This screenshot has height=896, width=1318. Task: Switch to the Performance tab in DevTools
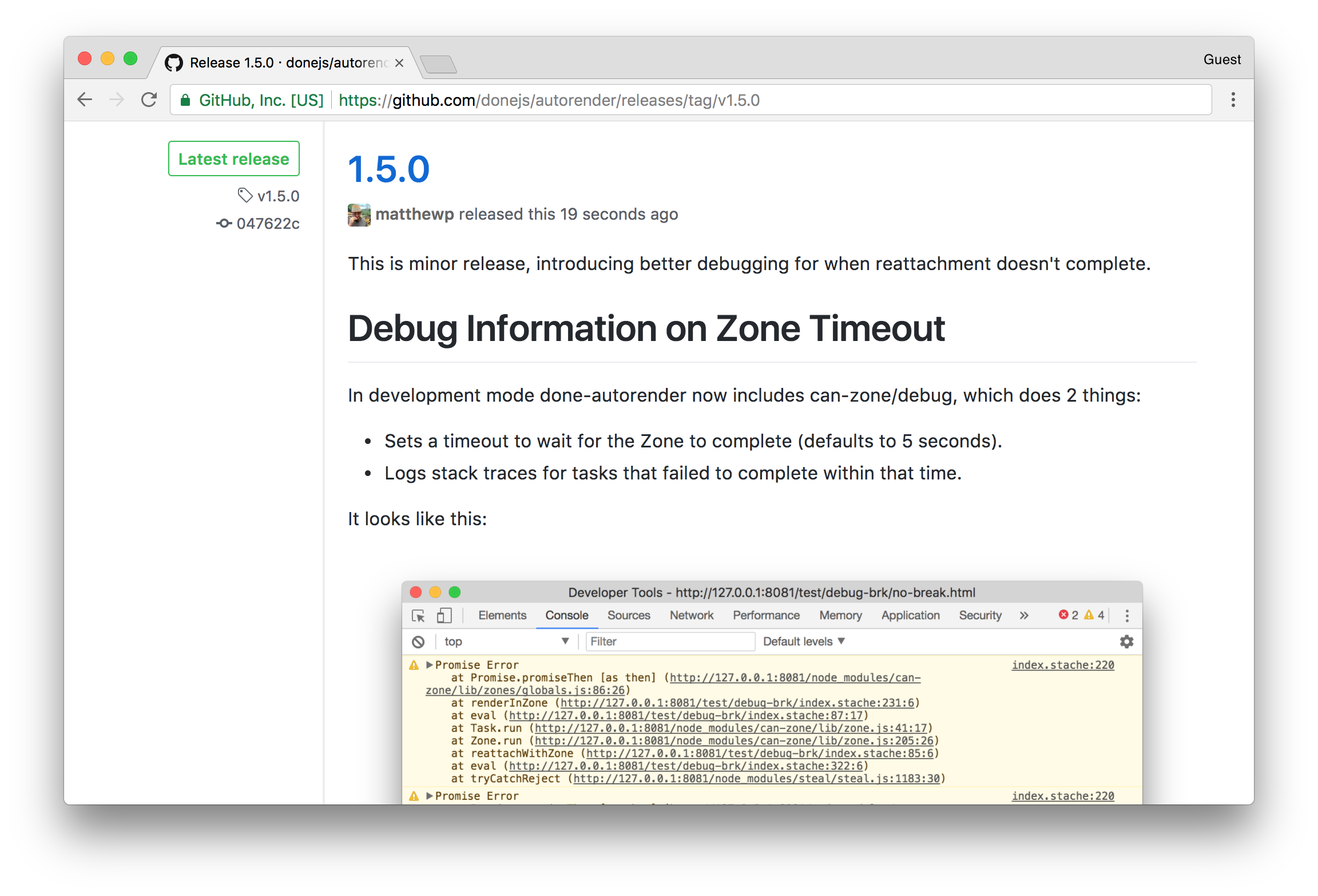tap(766, 616)
